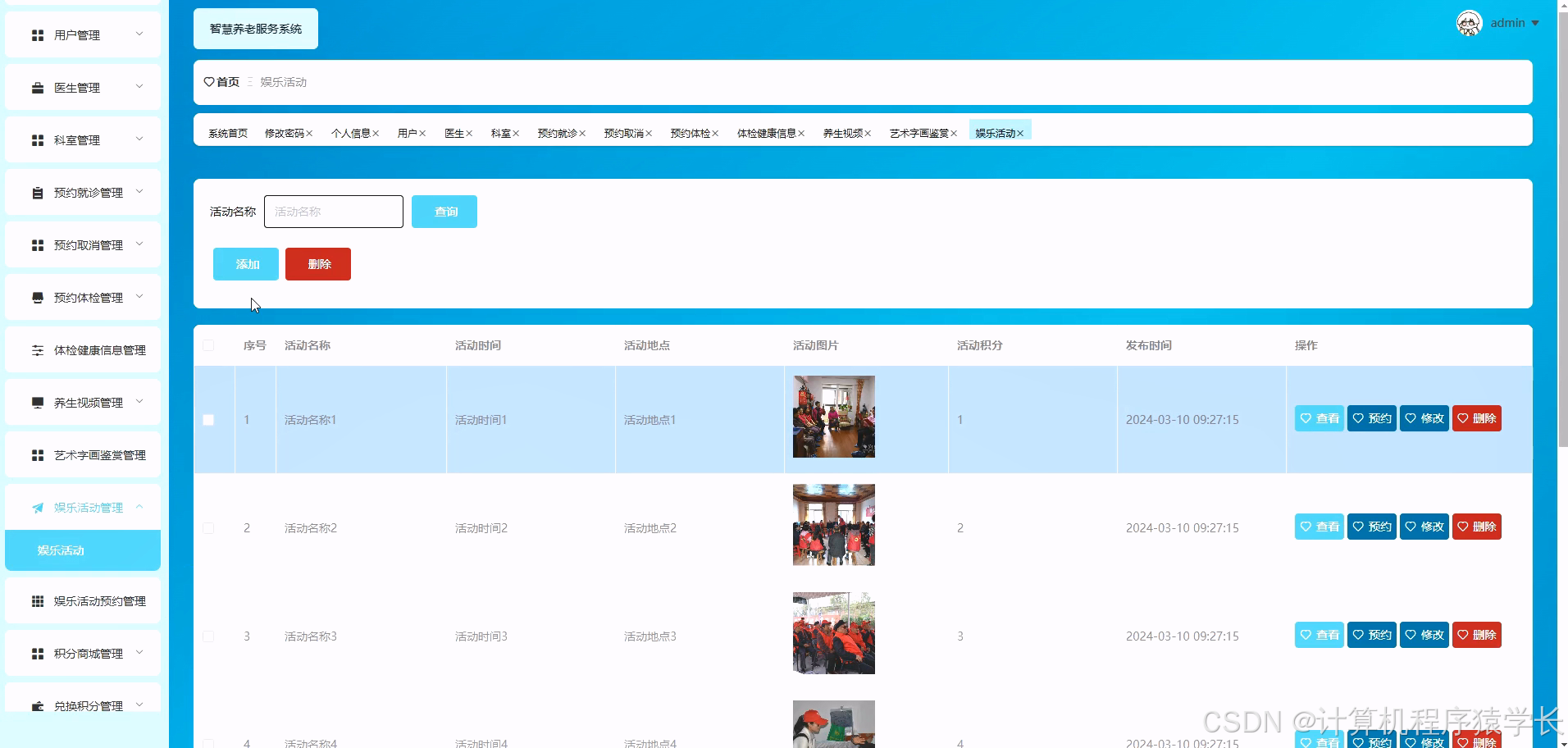Viewport: 1568px width, 748px height.
Task: Click the 预约体检管理 monitor icon
Action: (x=38, y=298)
